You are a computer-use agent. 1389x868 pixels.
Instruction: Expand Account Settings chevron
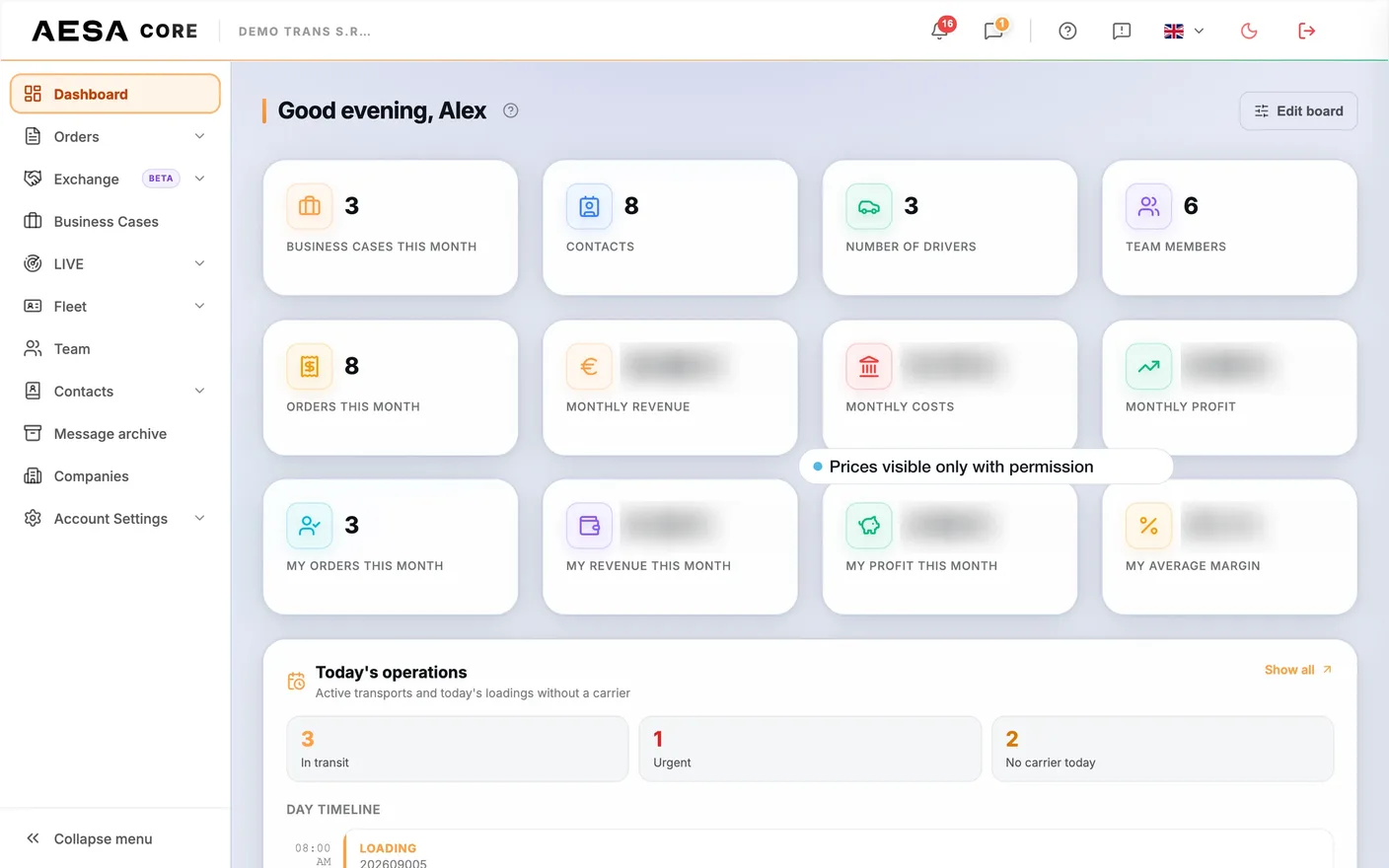coord(199,518)
